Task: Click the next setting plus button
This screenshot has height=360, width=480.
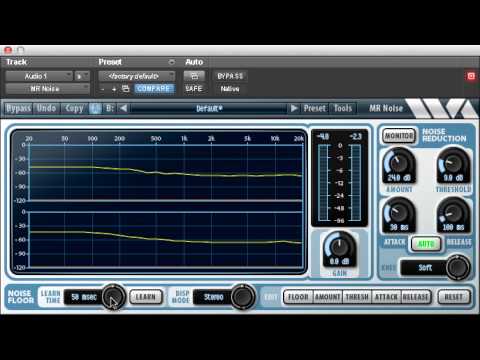Action: (x=114, y=89)
